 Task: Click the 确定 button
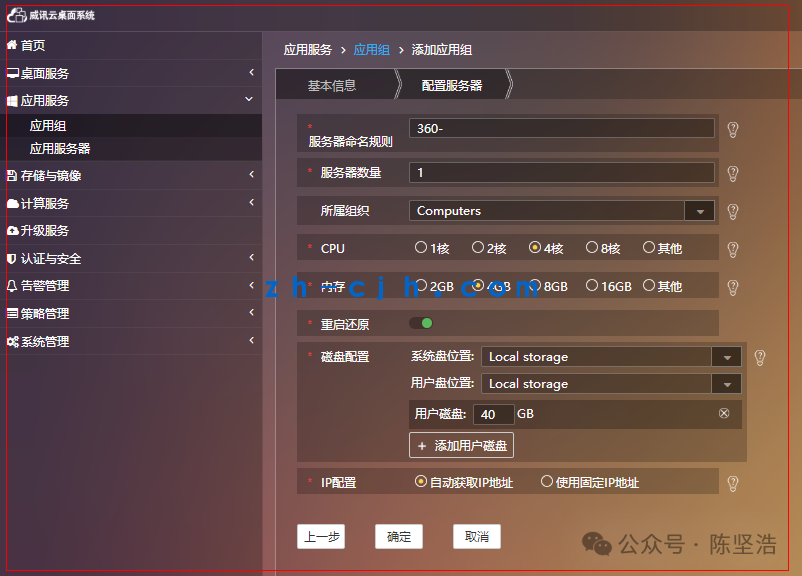(399, 537)
